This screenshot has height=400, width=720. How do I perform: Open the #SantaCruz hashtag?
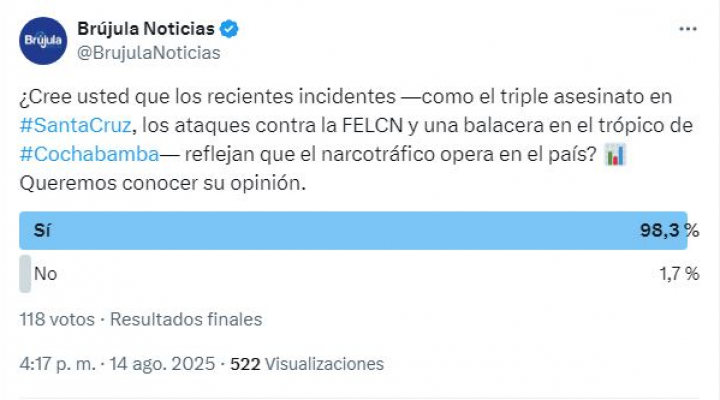click(76, 125)
